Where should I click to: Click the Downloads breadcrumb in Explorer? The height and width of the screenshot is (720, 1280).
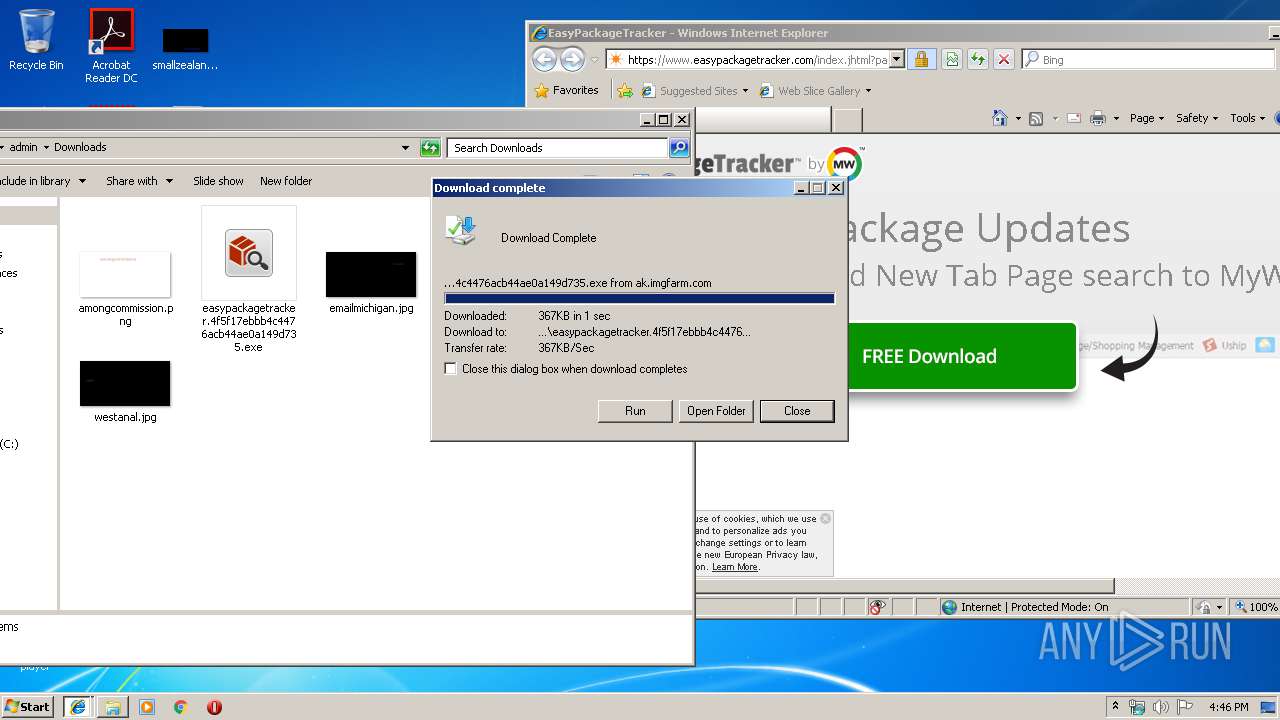80,147
